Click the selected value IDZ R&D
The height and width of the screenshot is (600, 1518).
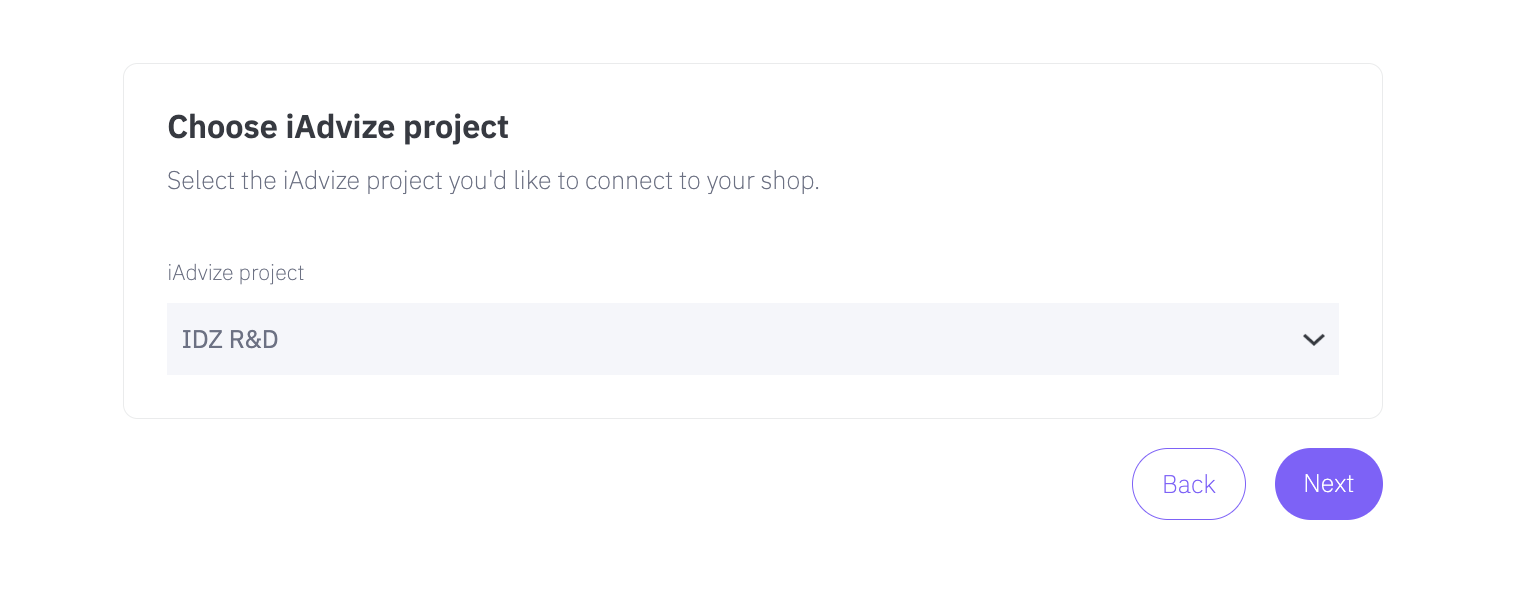coord(230,340)
